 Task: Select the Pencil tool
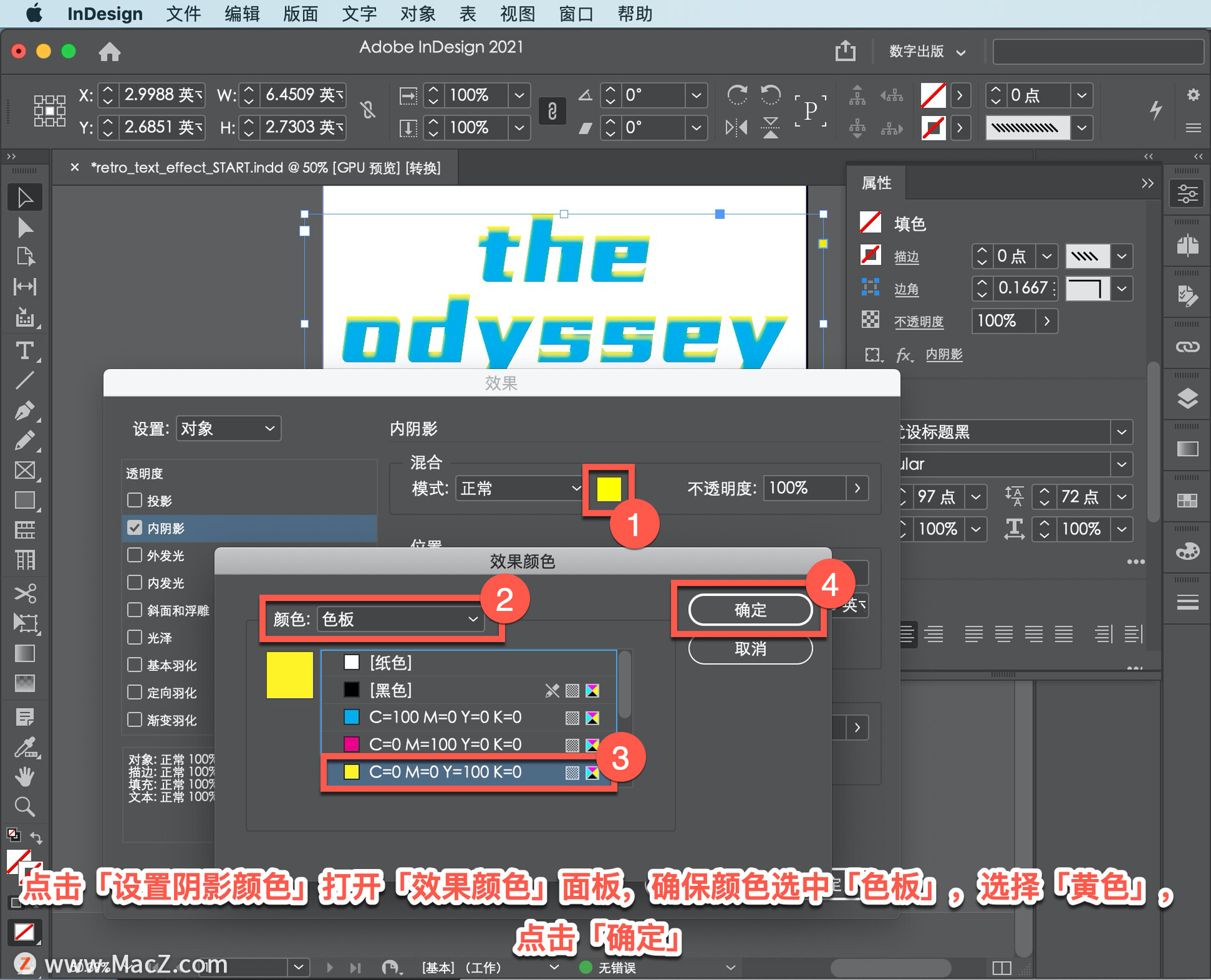(25, 440)
